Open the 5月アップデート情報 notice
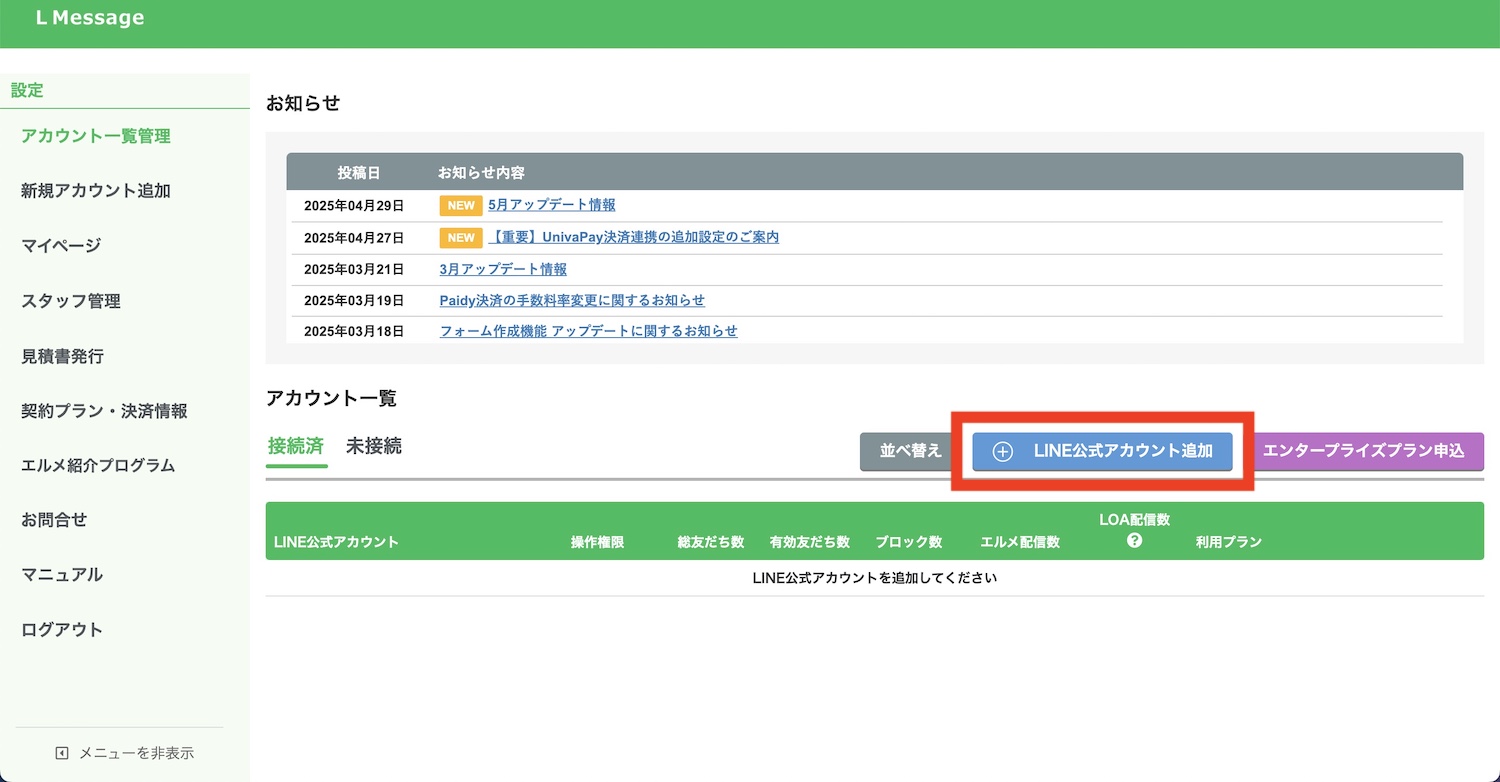Screen dimensions: 1500x782 pyautogui.click(x=552, y=205)
